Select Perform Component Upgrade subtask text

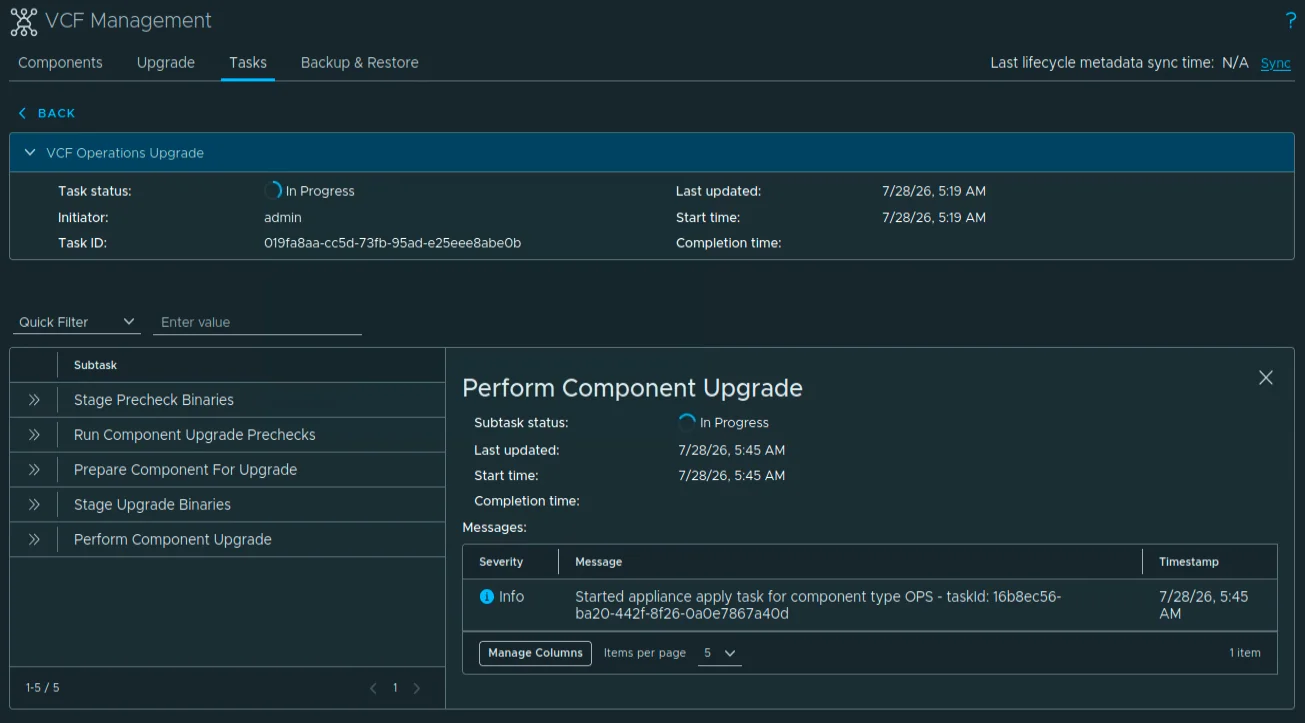pos(173,540)
